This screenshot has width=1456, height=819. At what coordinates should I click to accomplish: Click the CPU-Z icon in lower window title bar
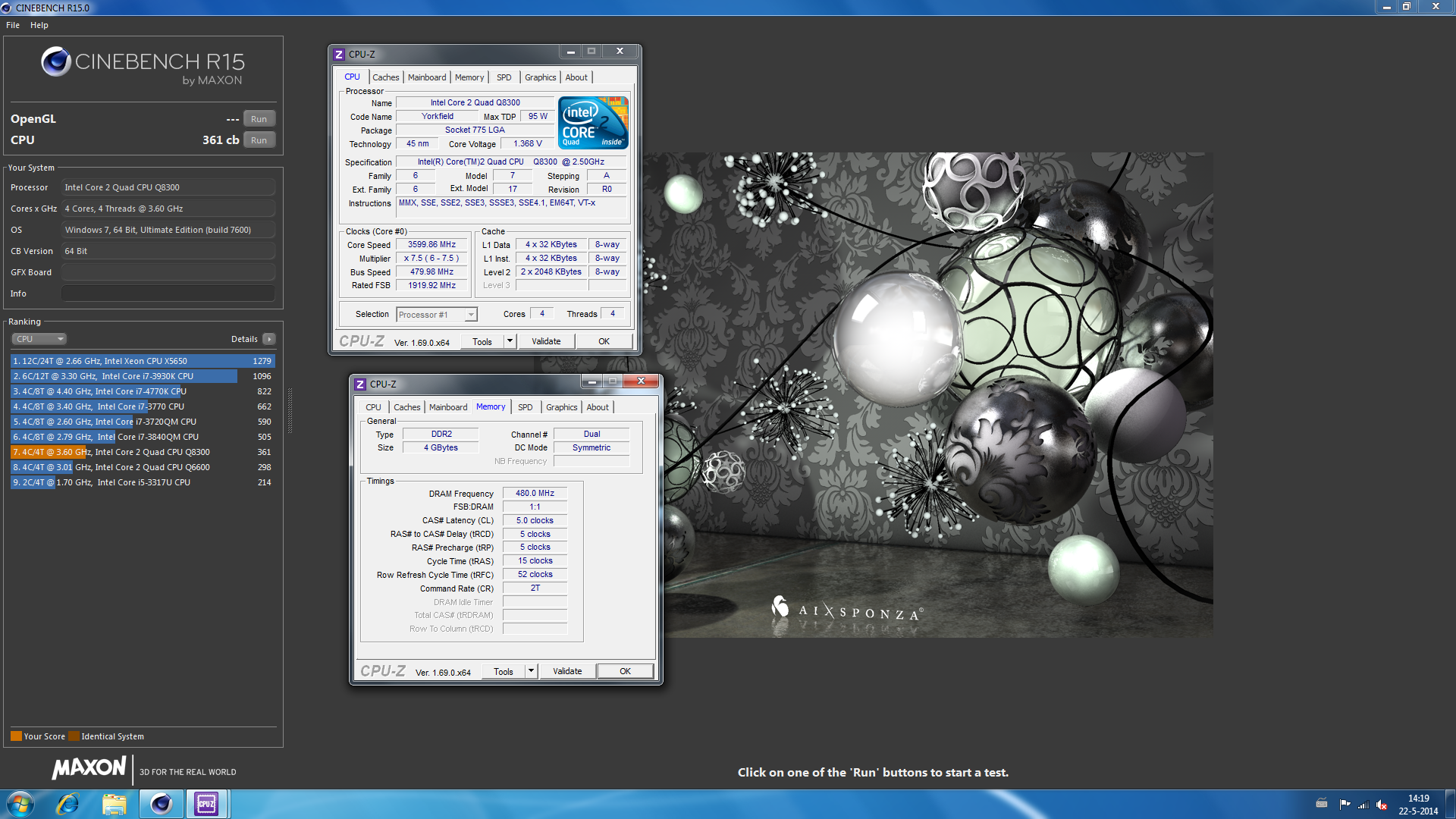coord(360,384)
